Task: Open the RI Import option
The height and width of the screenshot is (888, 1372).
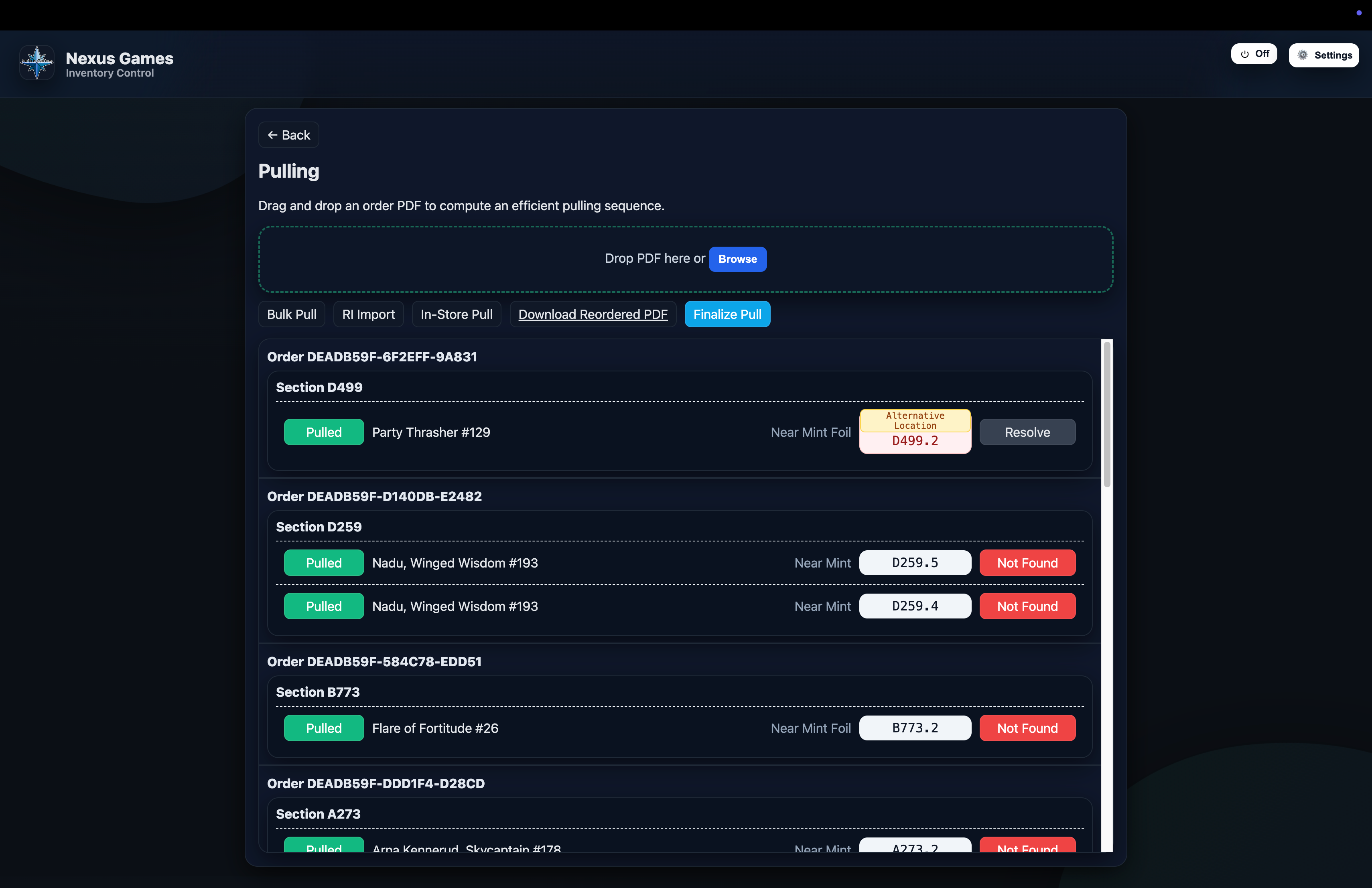Action: pos(368,314)
